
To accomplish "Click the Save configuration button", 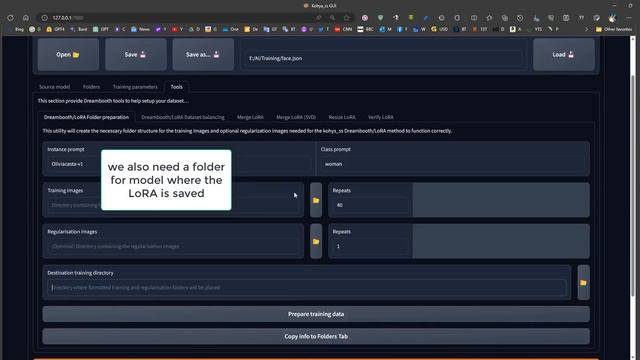I will pos(136,54).
